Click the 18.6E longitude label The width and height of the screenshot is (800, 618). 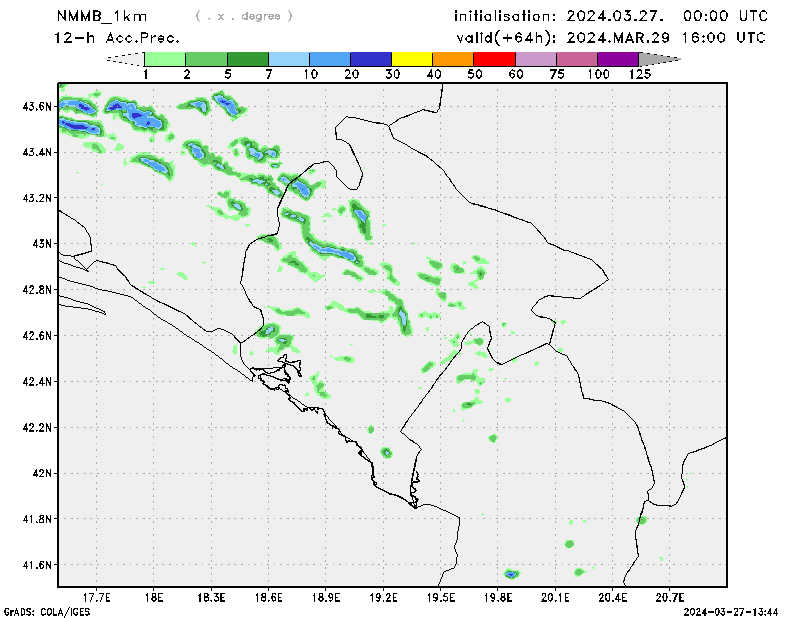(x=268, y=598)
